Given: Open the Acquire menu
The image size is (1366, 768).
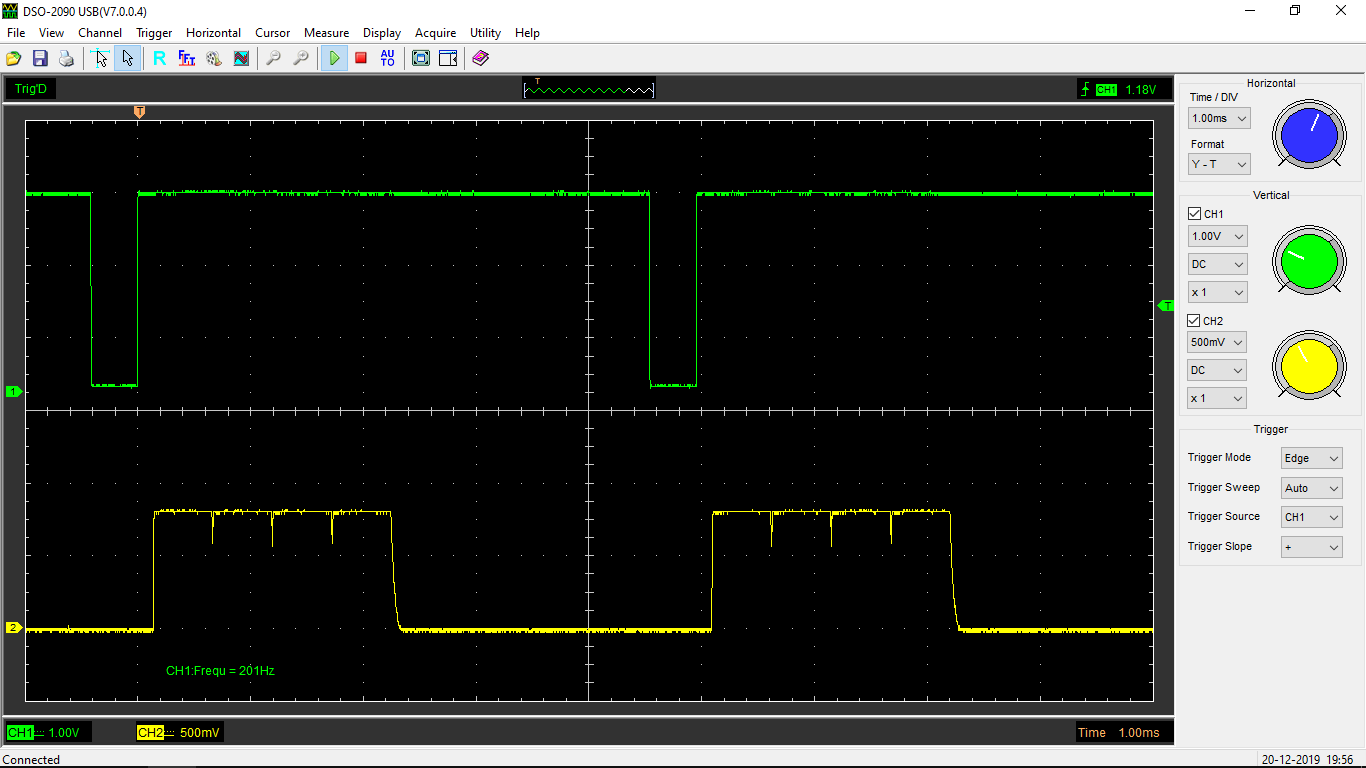Looking at the screenshot, I should 435,33.
